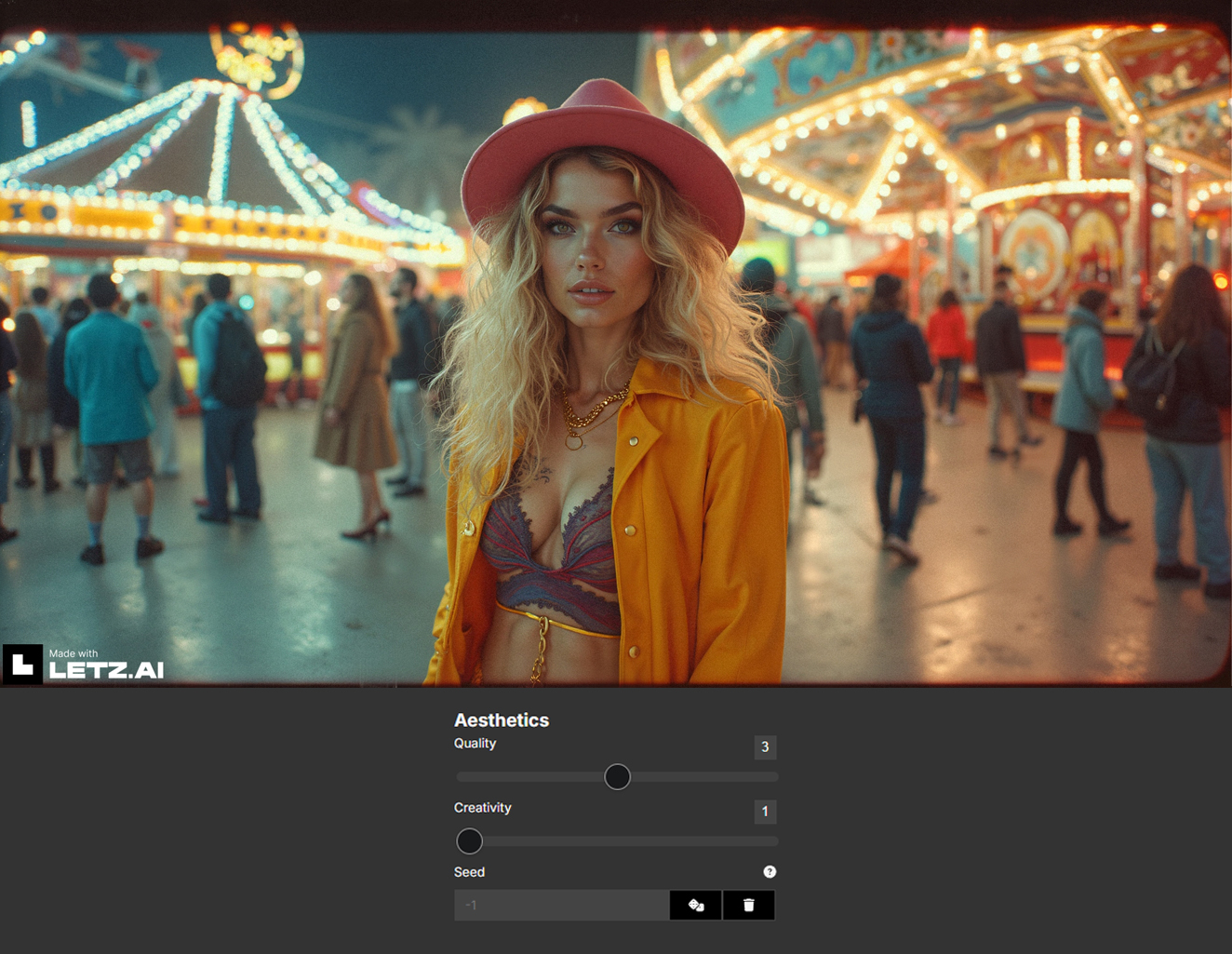The image size is (1232, 954).
Task: Click the Creativity value box showing 1
Action: [x=765, y=812]
